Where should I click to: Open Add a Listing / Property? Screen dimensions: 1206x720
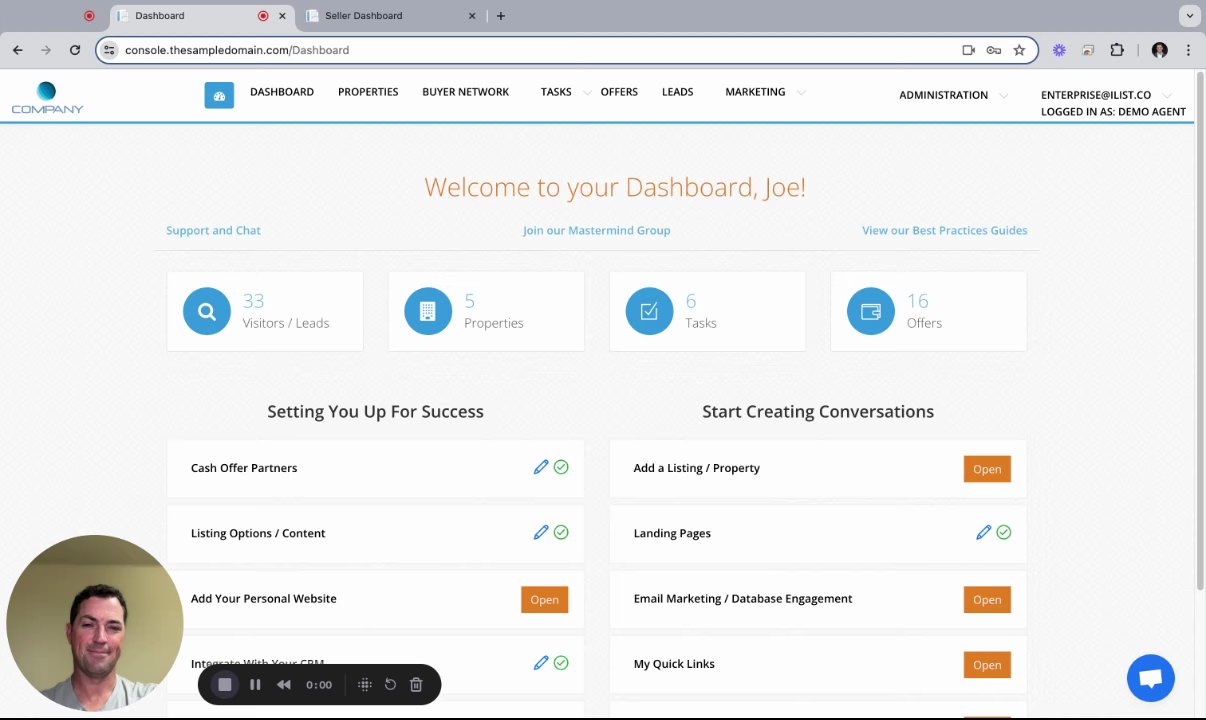pyautogui.click(x=987, y=469)
